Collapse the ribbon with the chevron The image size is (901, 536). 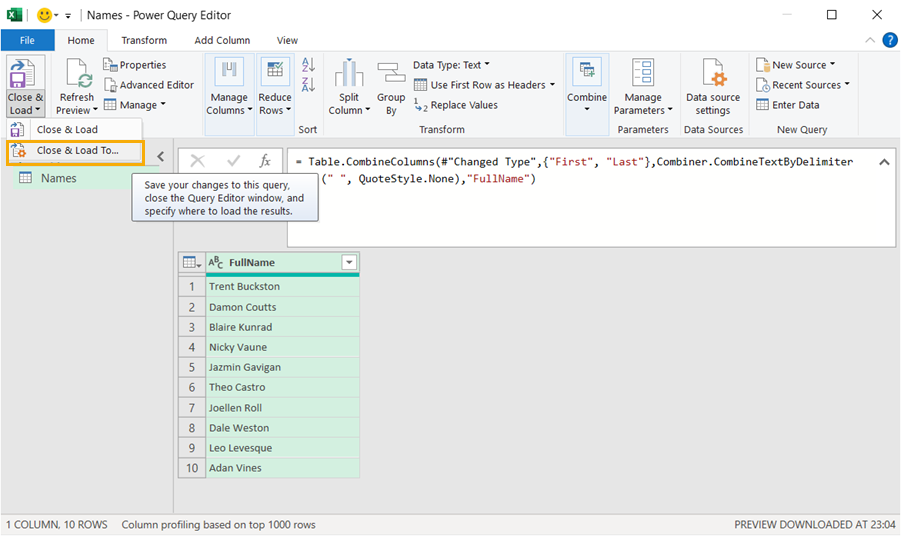tap(870, 40)
